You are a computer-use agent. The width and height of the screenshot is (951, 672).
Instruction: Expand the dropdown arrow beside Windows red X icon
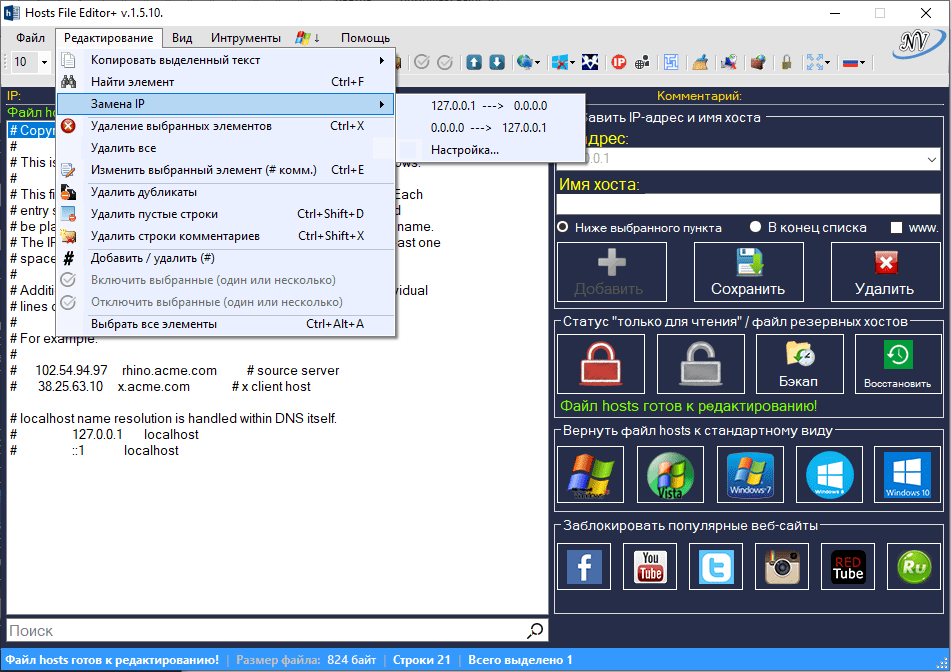coord(572,62)
